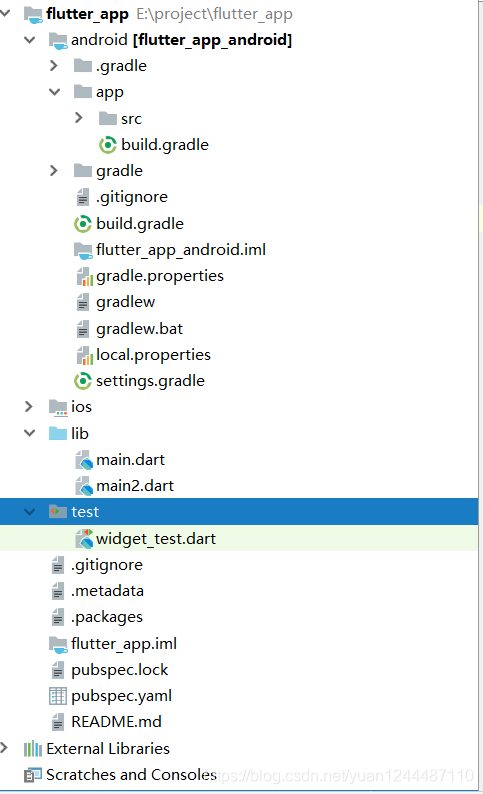This screenshot has width=483, height=794.
Task: Click the flutter_app_android.iml module icon
Action: 83,250
